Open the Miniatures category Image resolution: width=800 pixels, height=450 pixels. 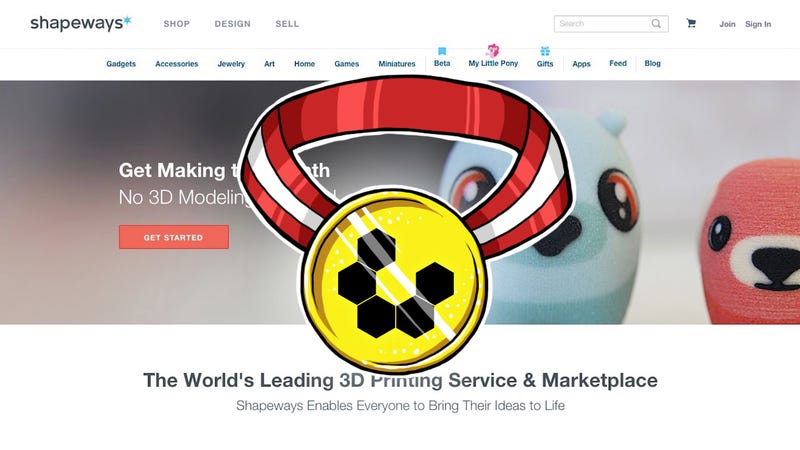[397, 64]
